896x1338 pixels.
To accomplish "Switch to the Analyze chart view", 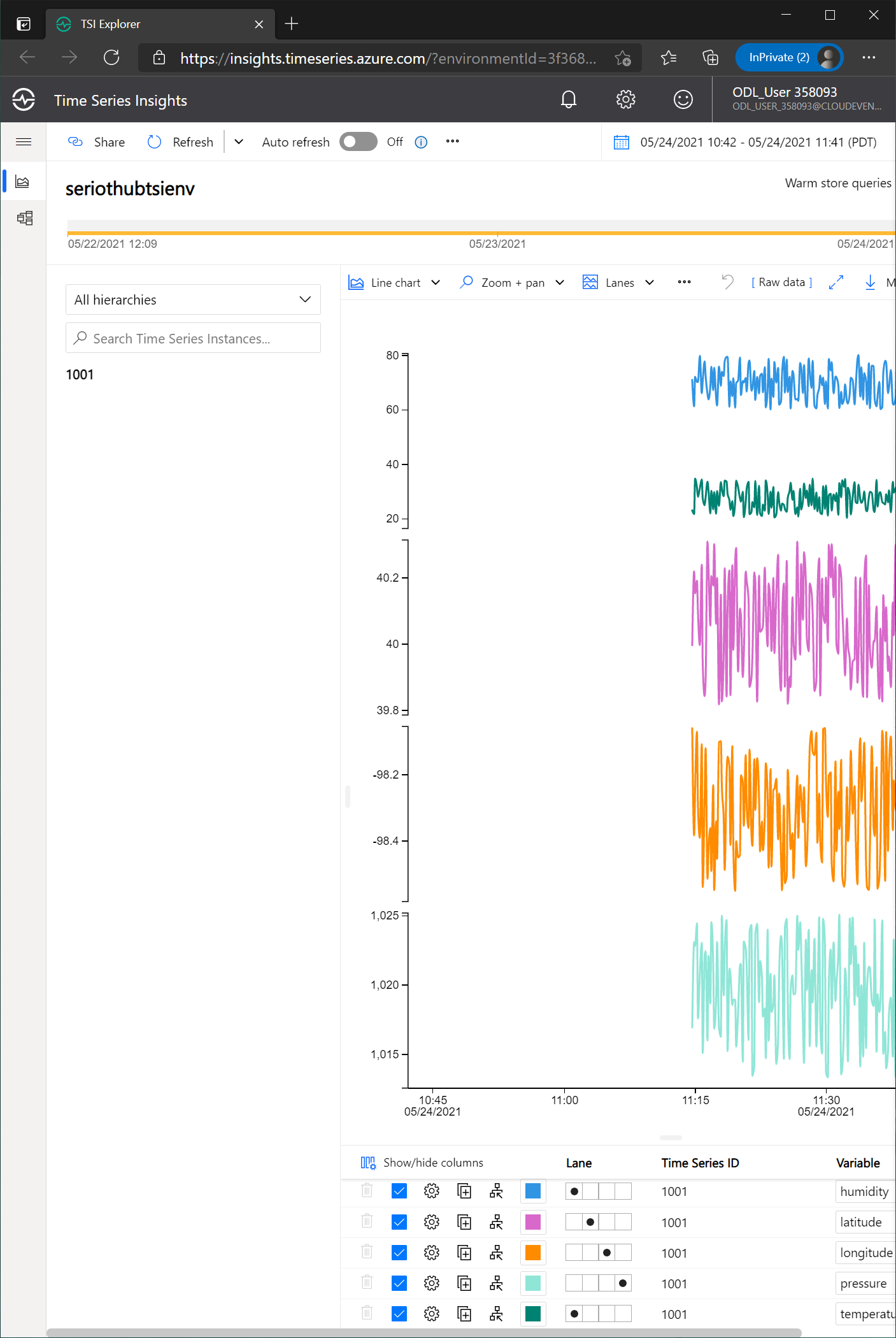I will pos(23,182).
